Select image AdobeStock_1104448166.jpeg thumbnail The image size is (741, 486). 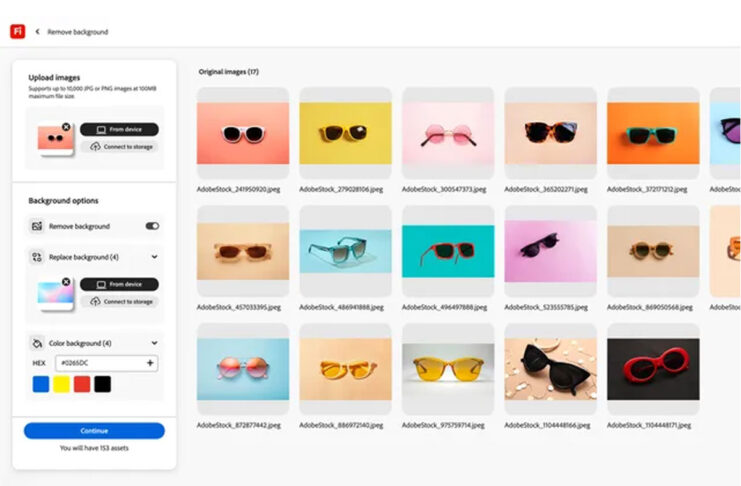[551, 369]
